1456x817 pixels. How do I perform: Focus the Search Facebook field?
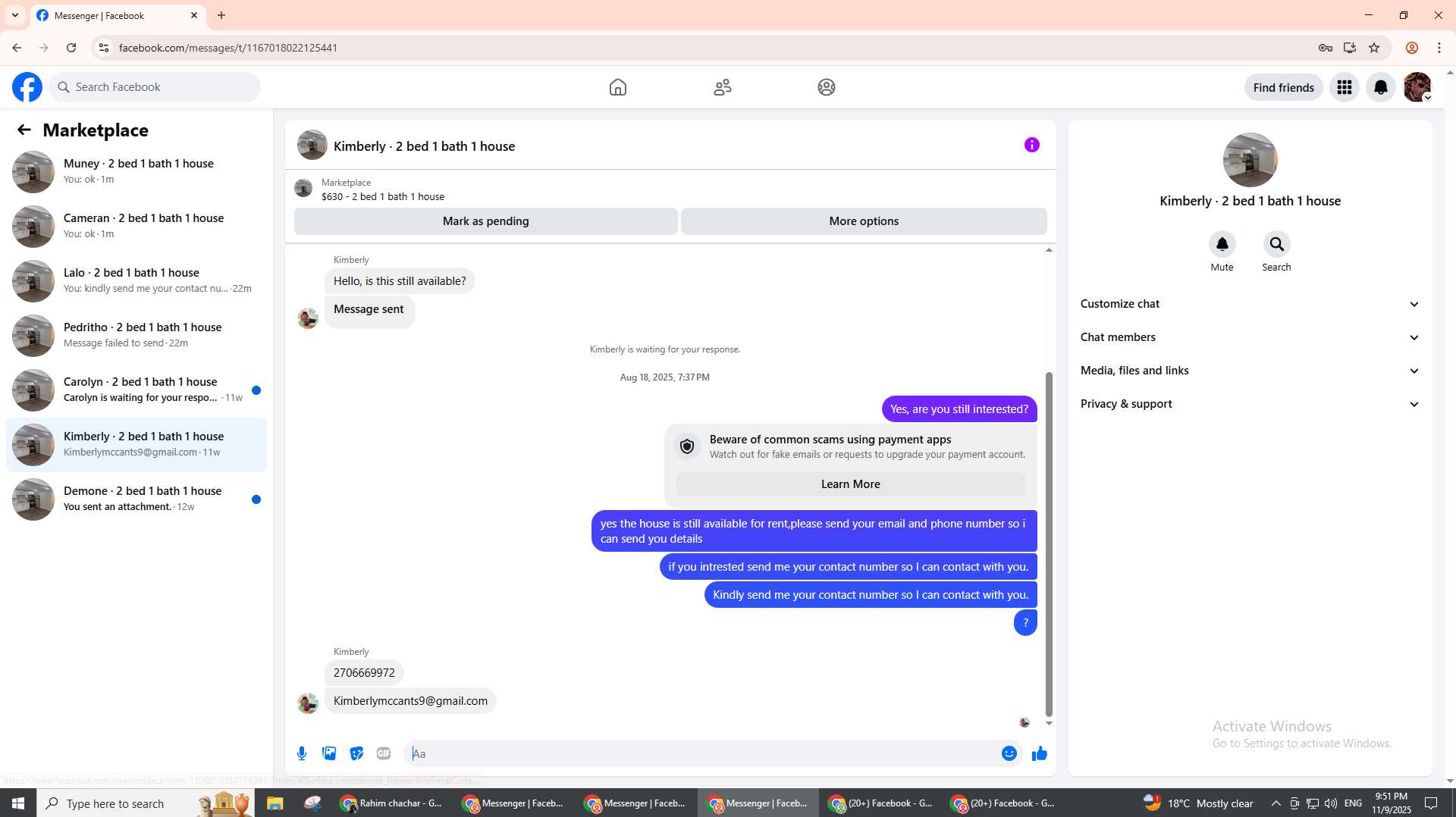(155, 87)
